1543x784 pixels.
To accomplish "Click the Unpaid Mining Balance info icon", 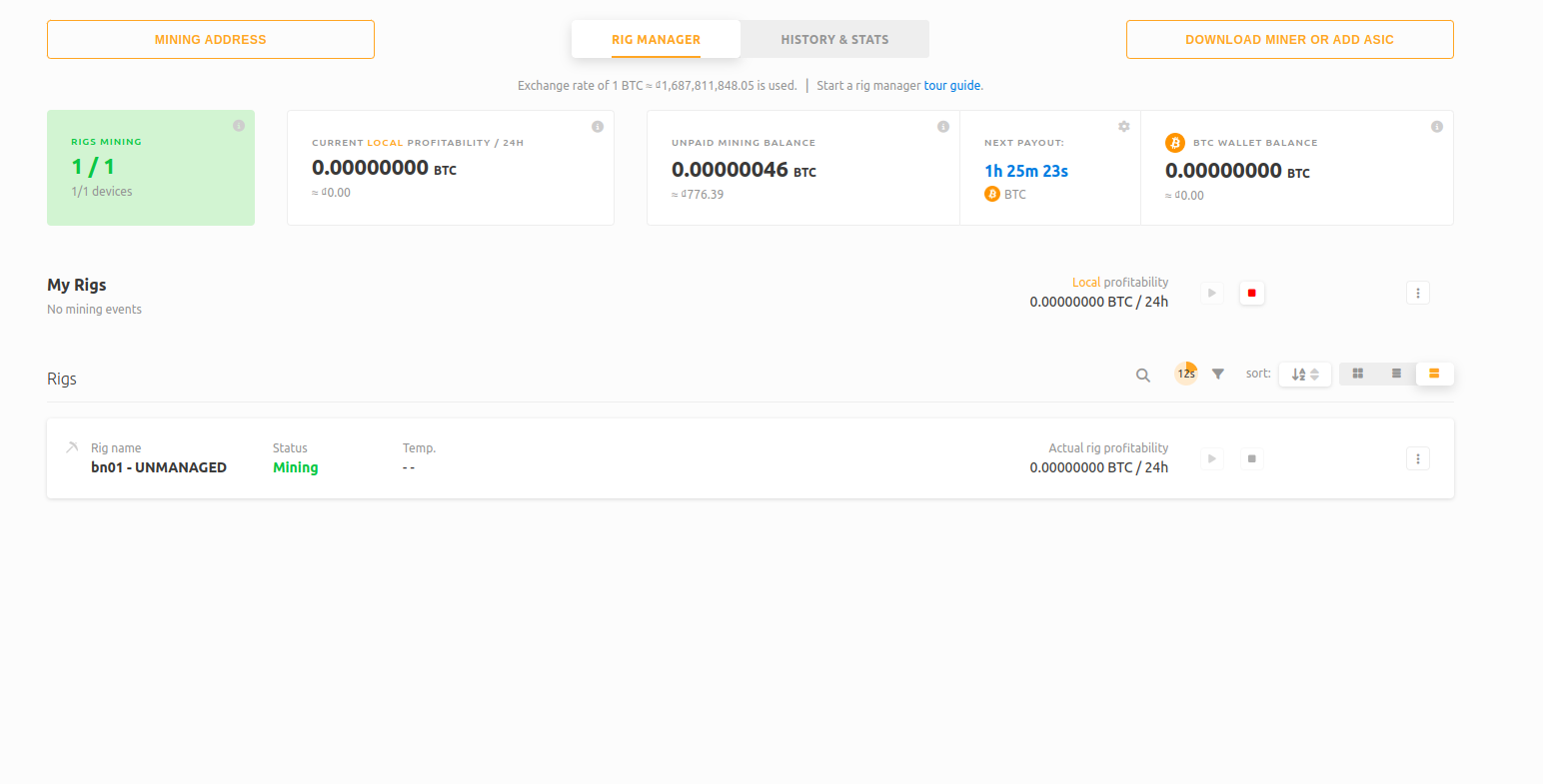I will click(x=943, y=126).
